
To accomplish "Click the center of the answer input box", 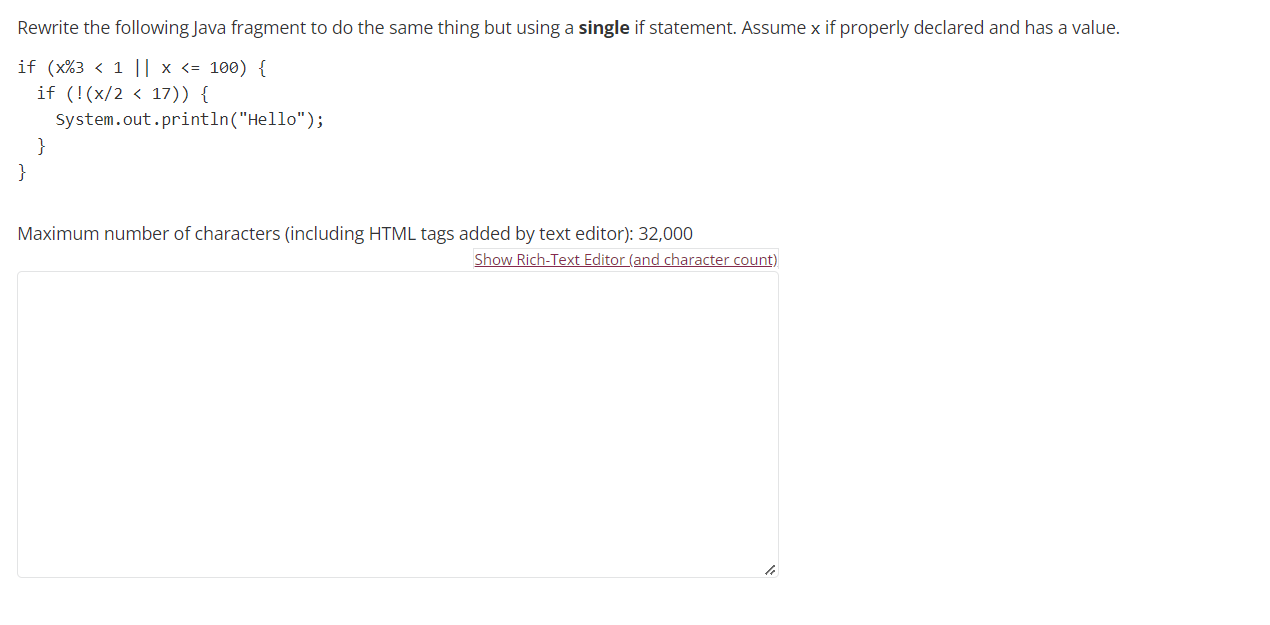I will (x=398, y=425).
